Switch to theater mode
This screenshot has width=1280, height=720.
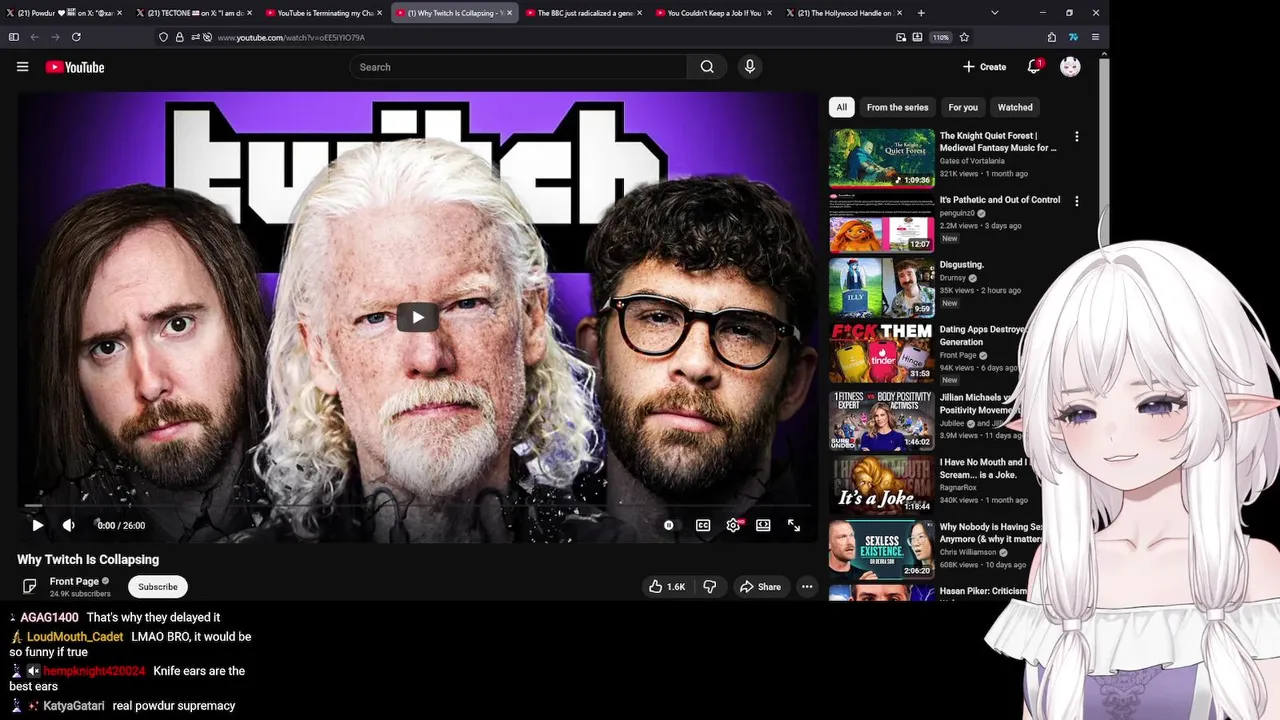[763, 525]
